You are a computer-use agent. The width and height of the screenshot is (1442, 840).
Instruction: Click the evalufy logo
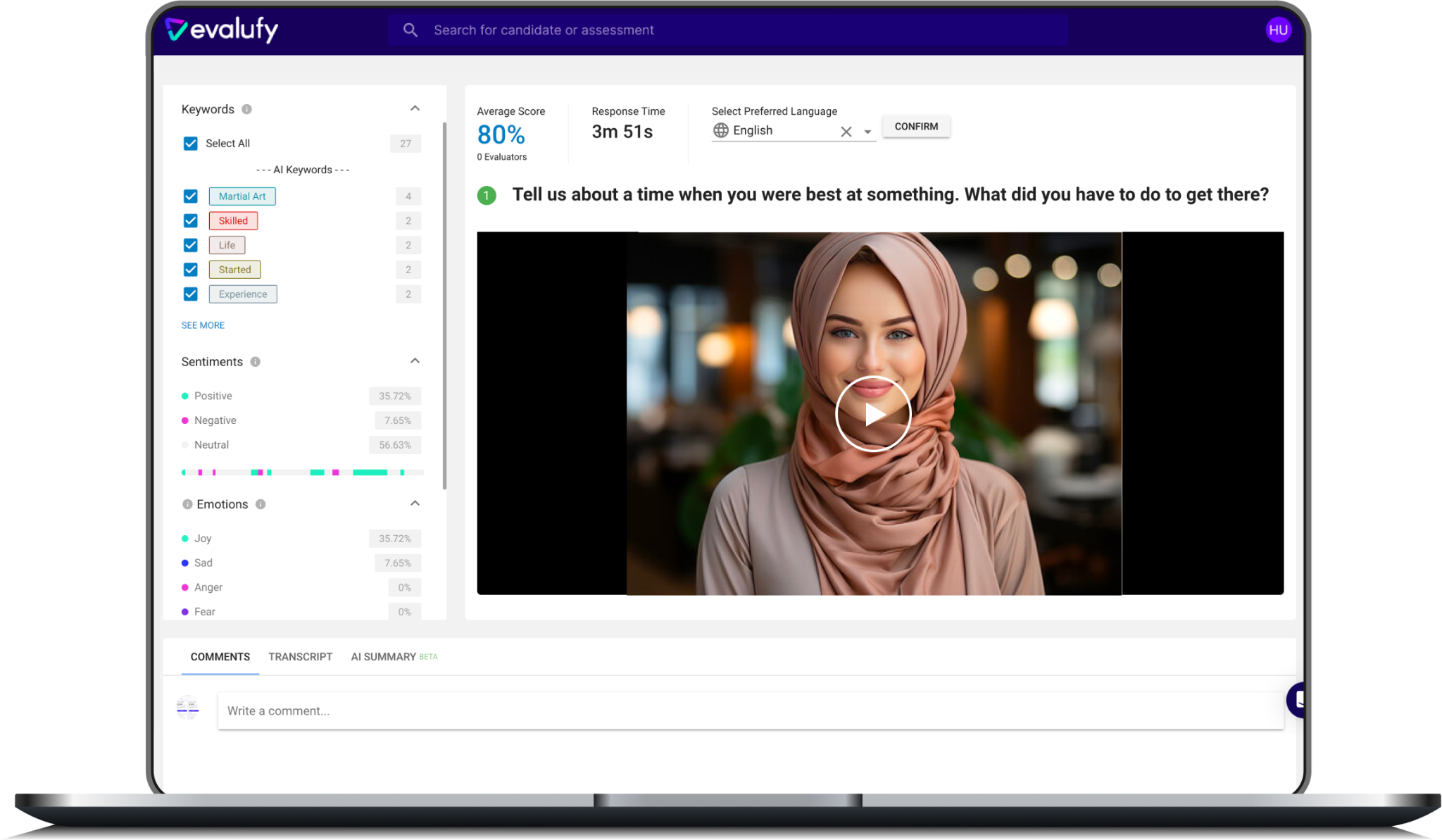point(221,30)
